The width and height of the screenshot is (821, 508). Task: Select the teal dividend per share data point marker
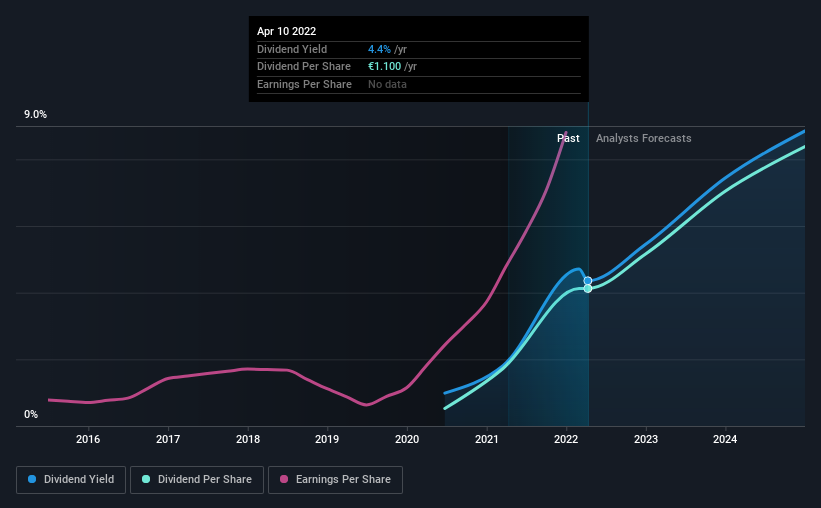click(588, 289)
